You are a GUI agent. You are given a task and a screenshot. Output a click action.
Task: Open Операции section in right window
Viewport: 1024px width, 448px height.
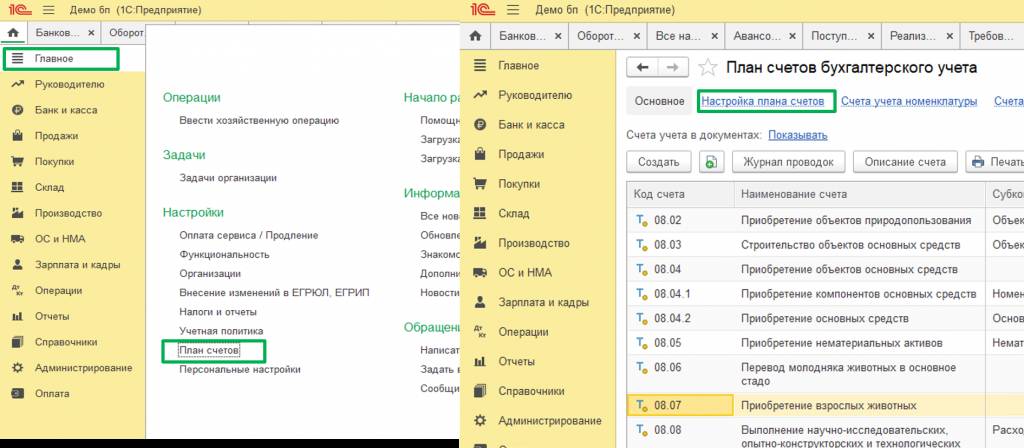(523, 332)
